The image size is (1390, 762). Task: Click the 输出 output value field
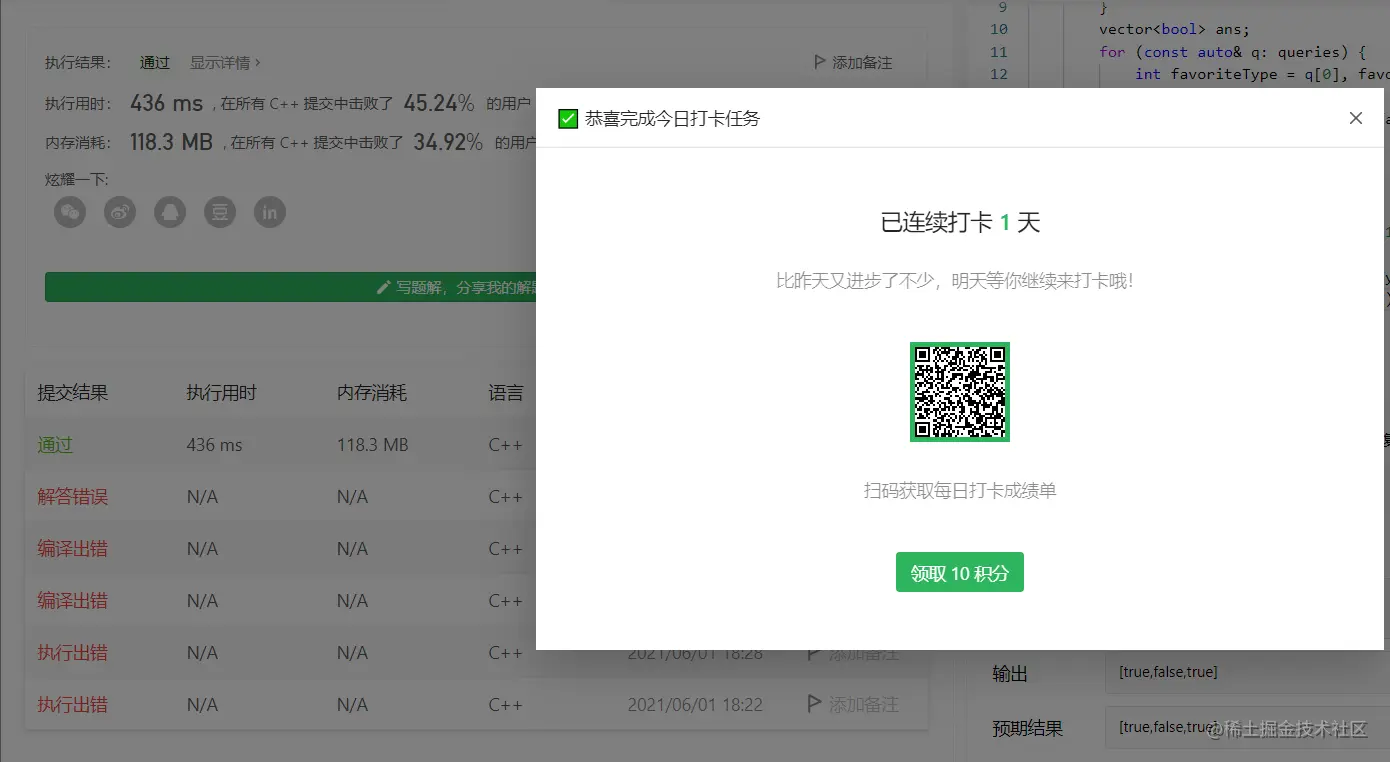[1247, 672]
